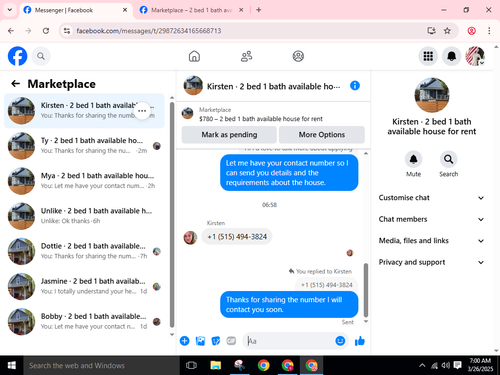The width and height of the screenshot is (500, 375).
Task: Open the Groups icon in top navigation
Action: tap(298, 56)
